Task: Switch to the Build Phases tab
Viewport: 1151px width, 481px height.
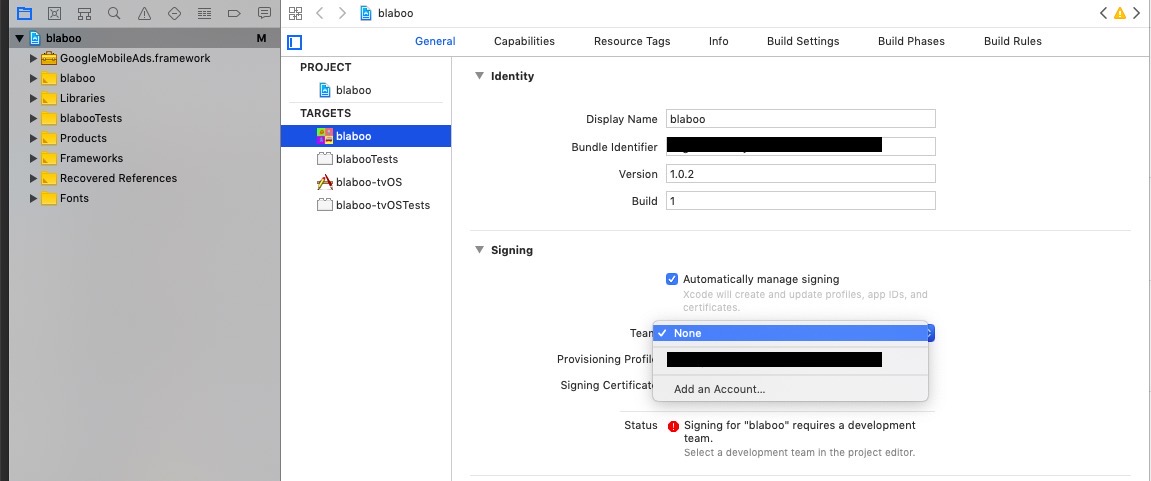Action: (x=911, y=41)
